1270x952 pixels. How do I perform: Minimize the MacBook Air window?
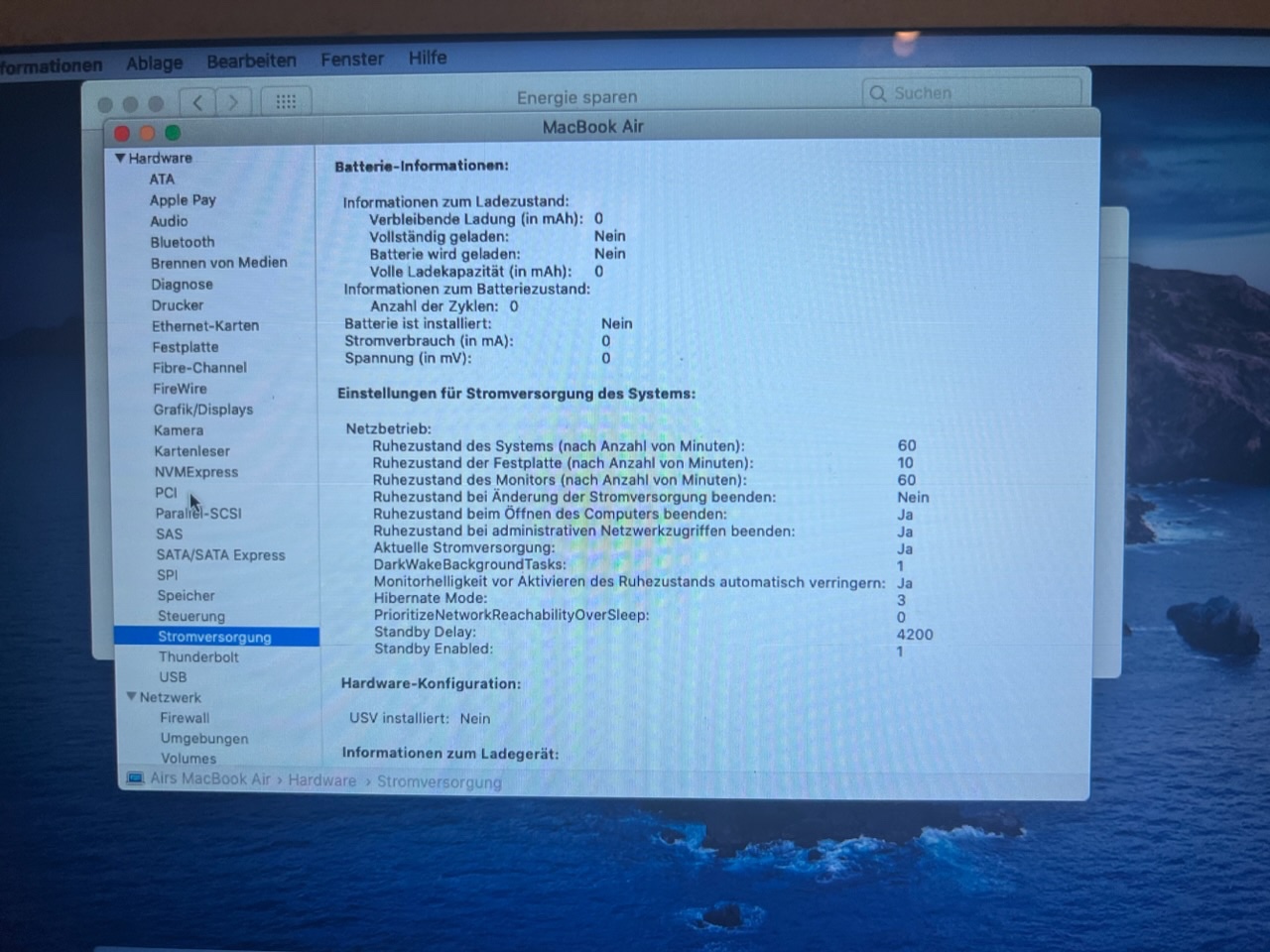coord(147,133)
